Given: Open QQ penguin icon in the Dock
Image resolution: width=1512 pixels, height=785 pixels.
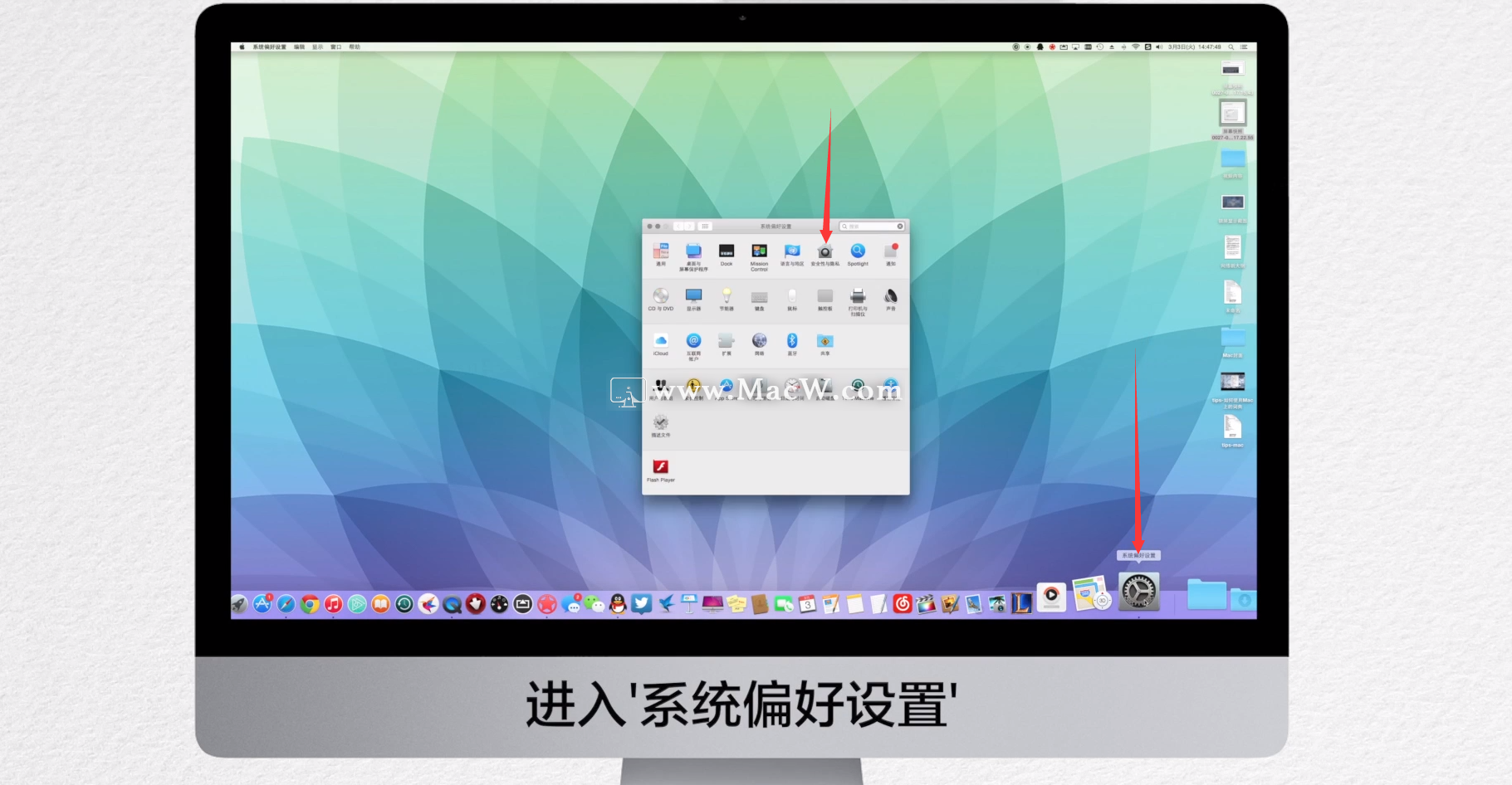Looking at the screenshot, I should 618,604.
